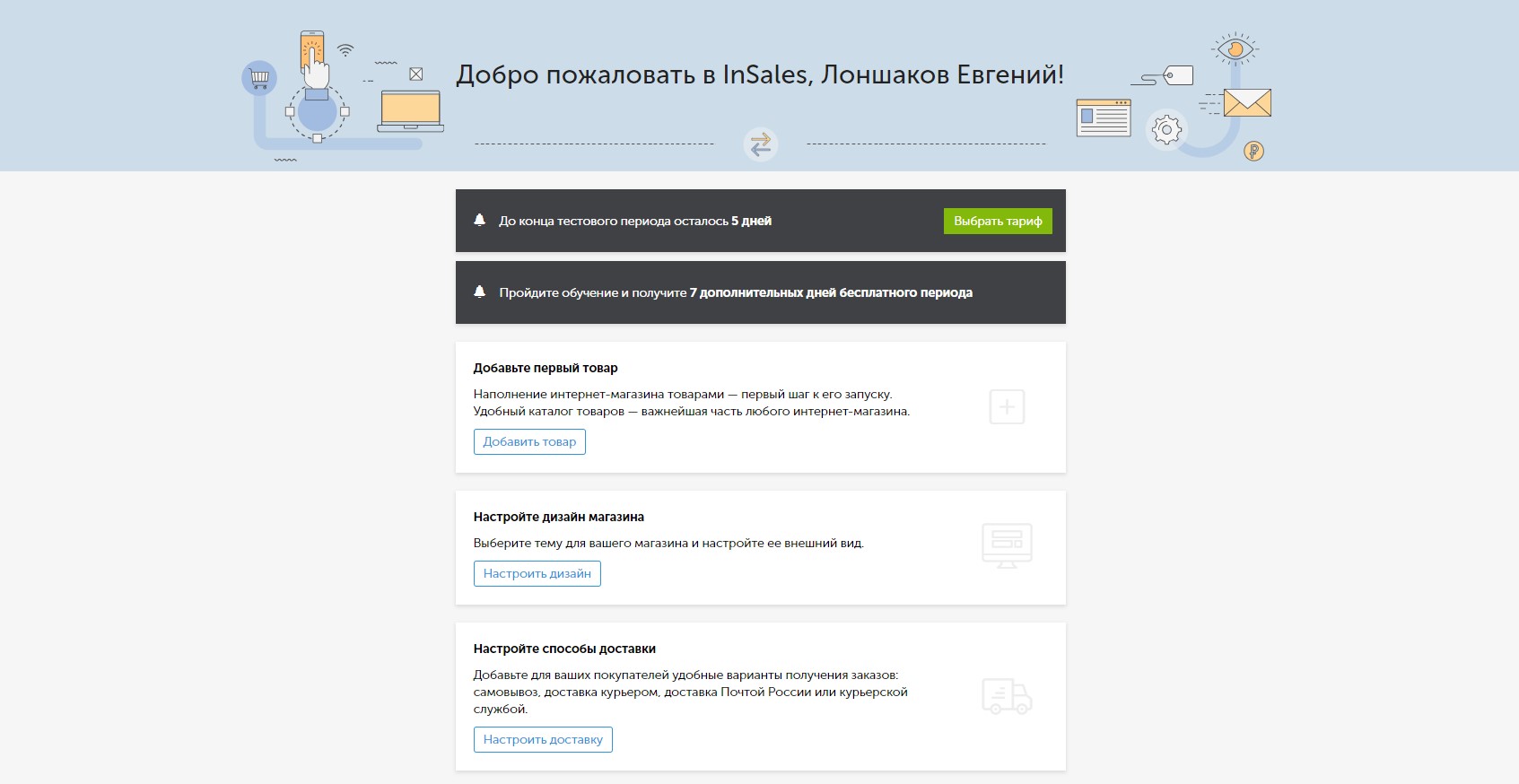Click the monitor icon in design card
Screen dimensions: 1519x784
click(1007, 545)
